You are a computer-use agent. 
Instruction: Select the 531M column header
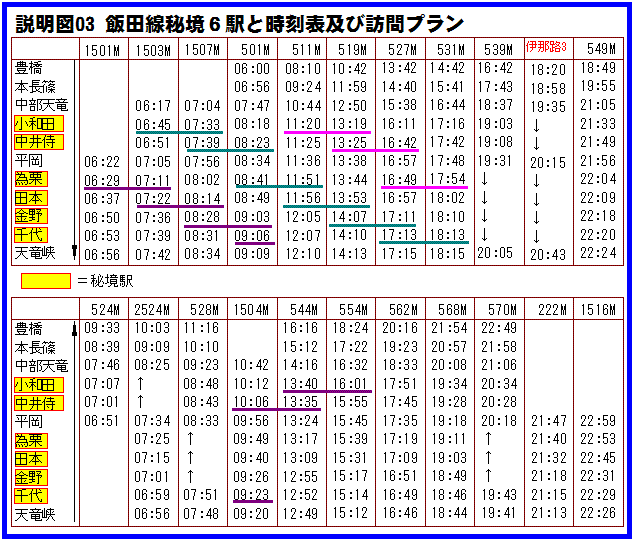coord(451,50)
